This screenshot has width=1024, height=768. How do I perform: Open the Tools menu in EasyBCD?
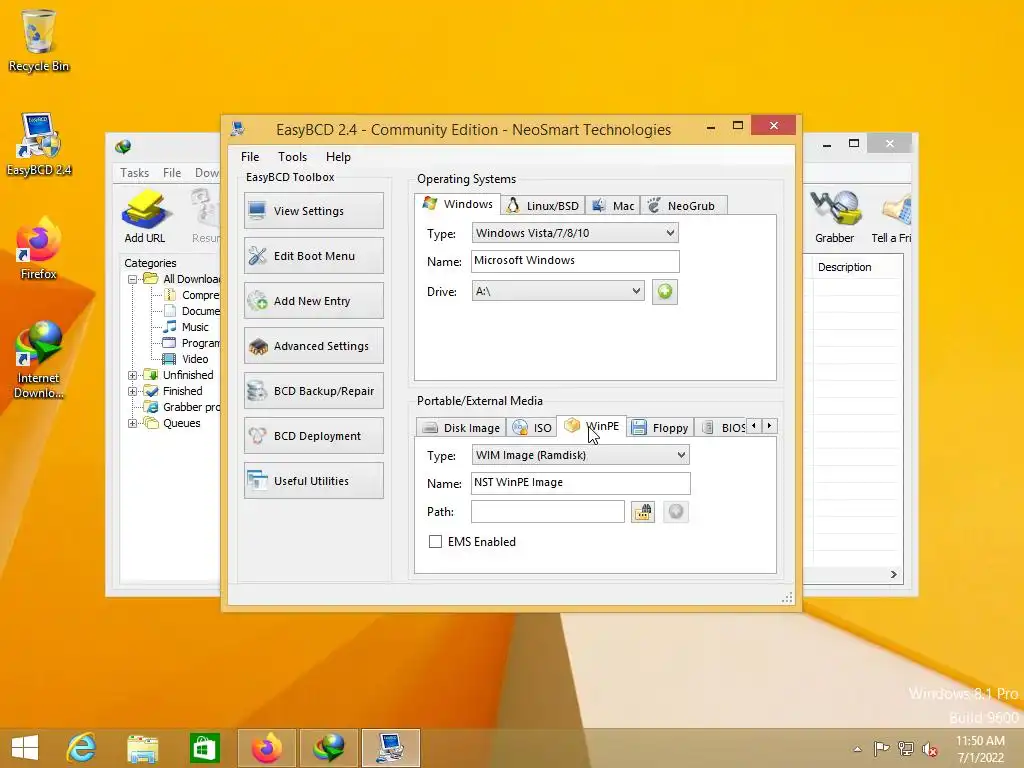click(292, 157)
